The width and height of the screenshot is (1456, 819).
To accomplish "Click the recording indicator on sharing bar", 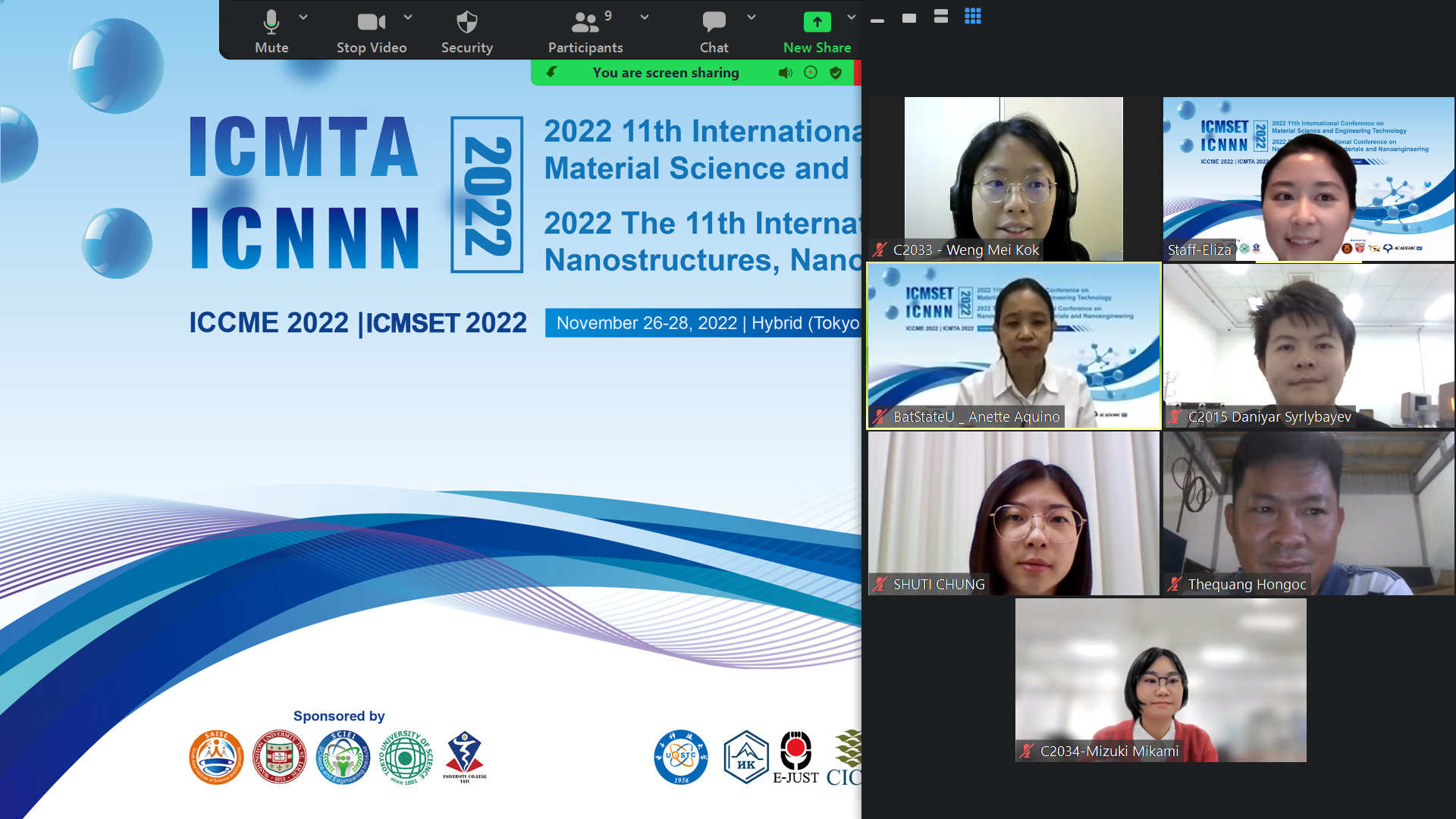I will click(x=811, y=73).
